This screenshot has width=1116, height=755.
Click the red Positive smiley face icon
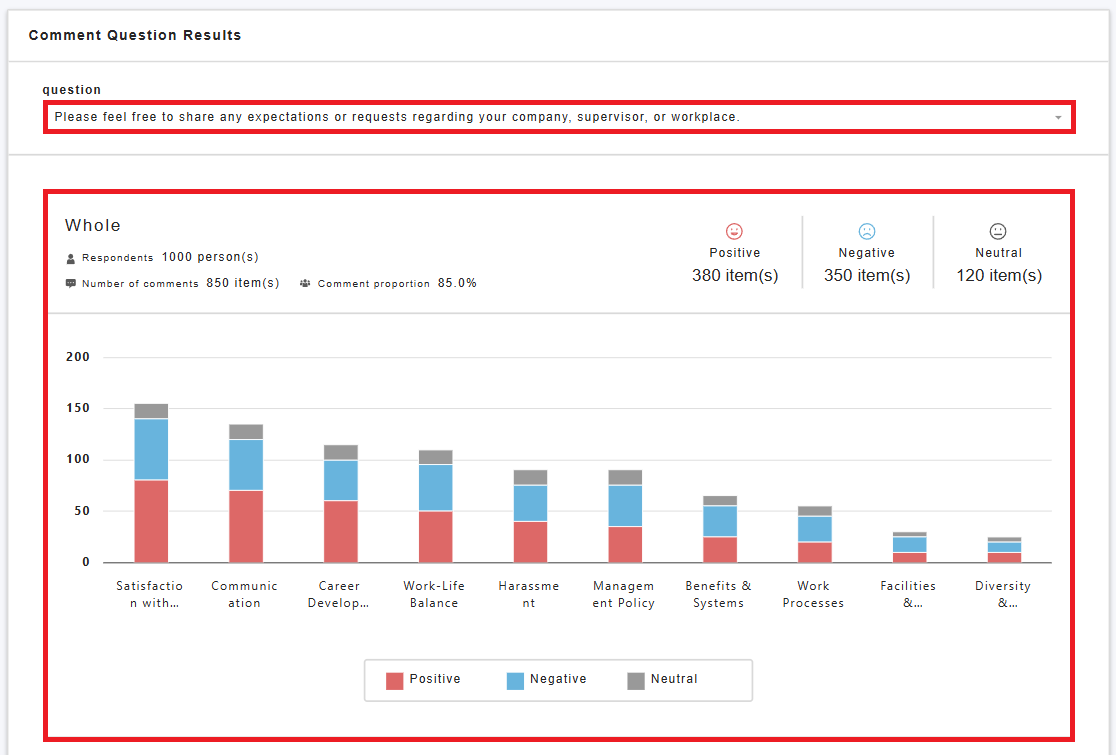coord(734,231)
